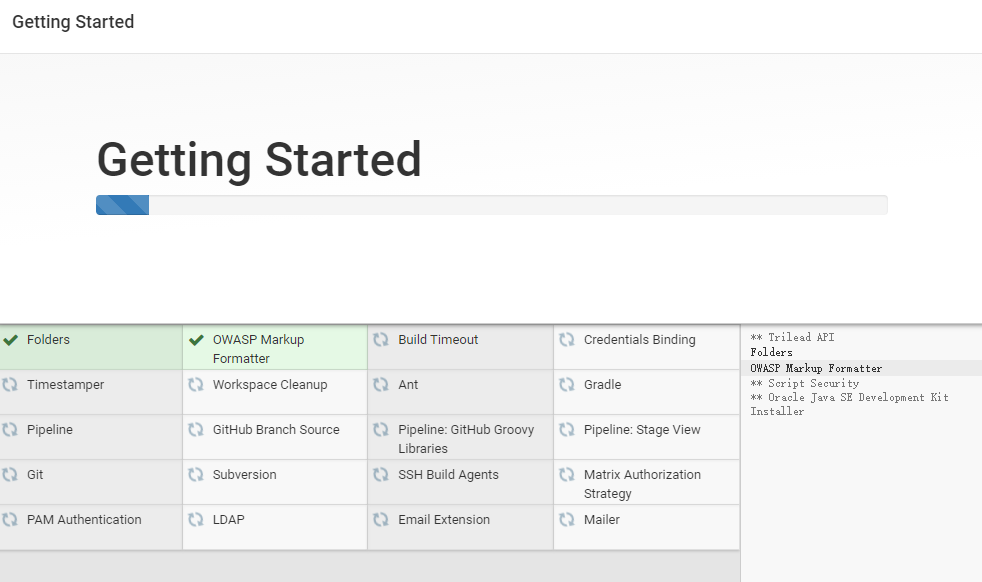Click the Pipeline: Stage View plugin cell
The width and height of the screenshot is (982, 582).
[646, 437]
